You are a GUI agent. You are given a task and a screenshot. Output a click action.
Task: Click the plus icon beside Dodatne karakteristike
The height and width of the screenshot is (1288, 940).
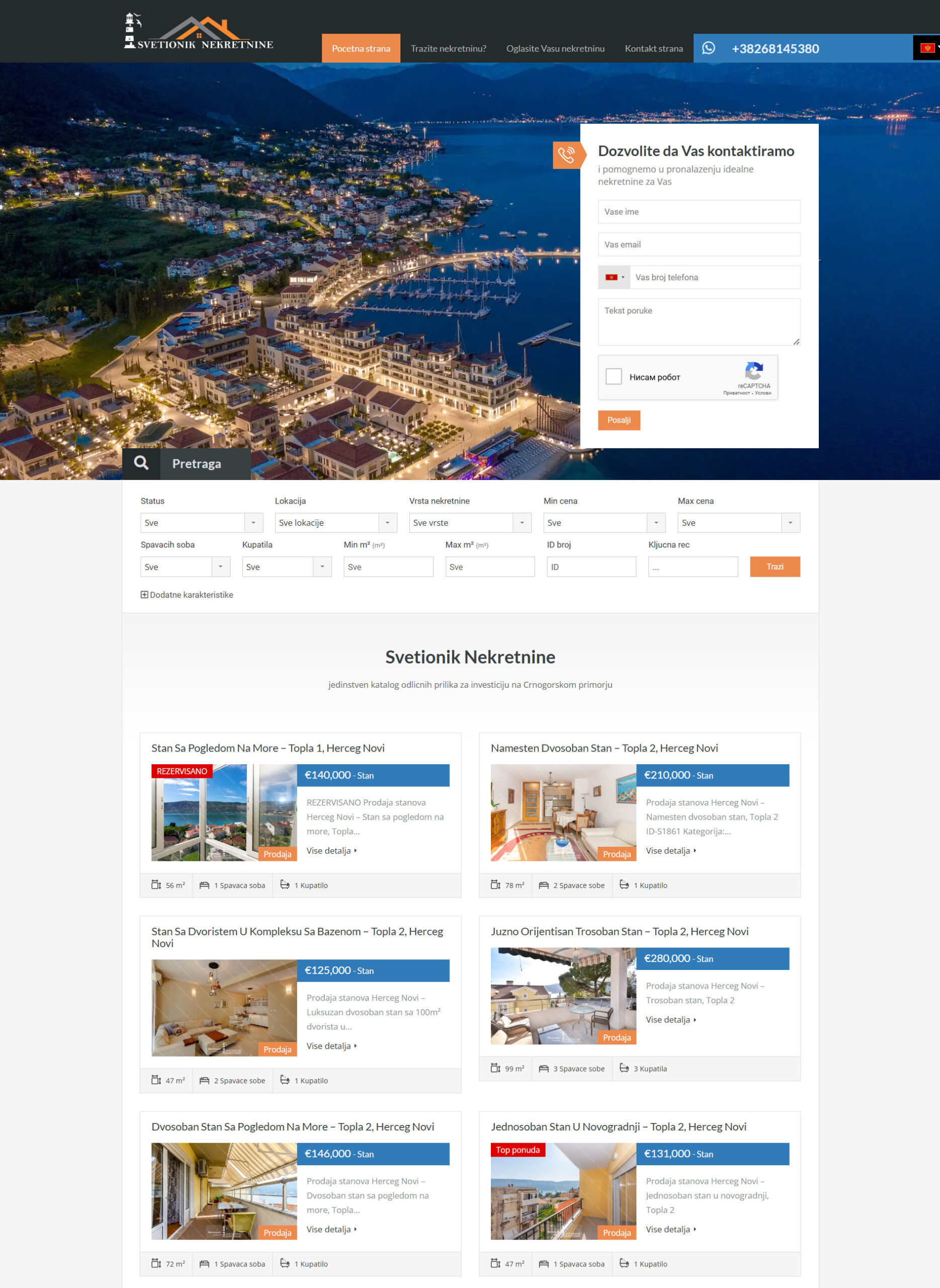[x=144, y=595]
